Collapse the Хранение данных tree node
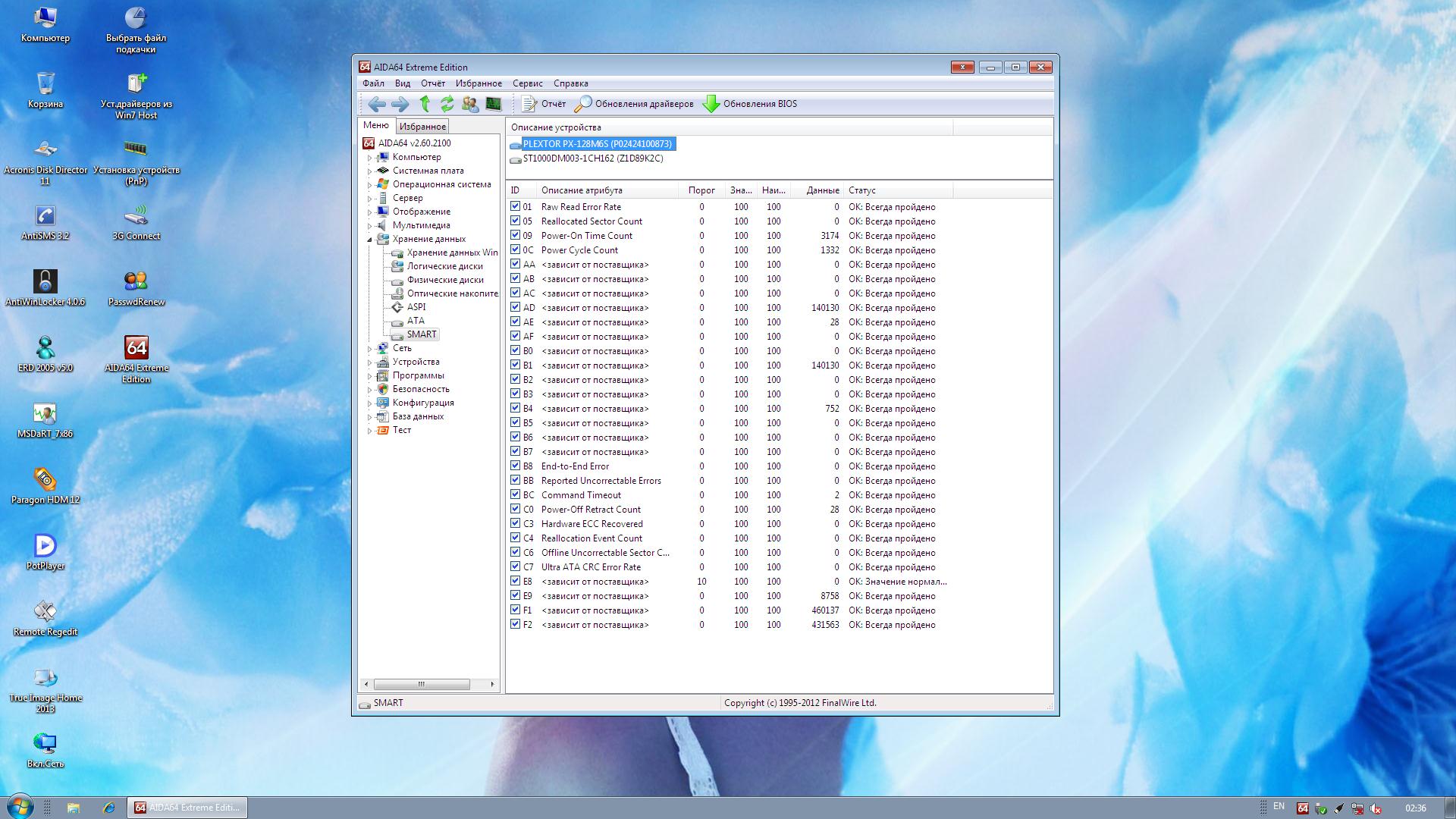The width and height of the screenshot is (1456, 819). pyautogui.click(x=370, y=239)
